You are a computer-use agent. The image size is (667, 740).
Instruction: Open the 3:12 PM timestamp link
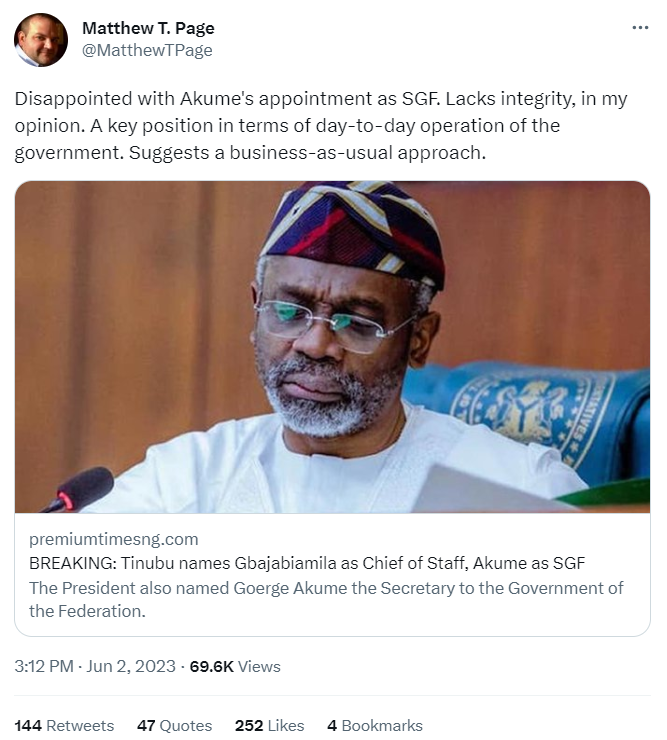tap(44, 666)
